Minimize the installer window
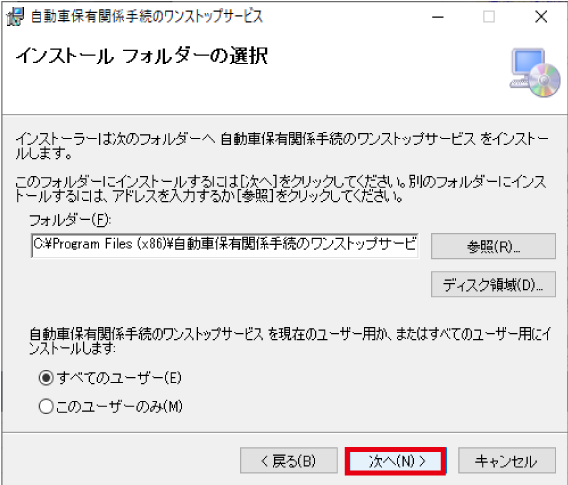 click(438, 17)
